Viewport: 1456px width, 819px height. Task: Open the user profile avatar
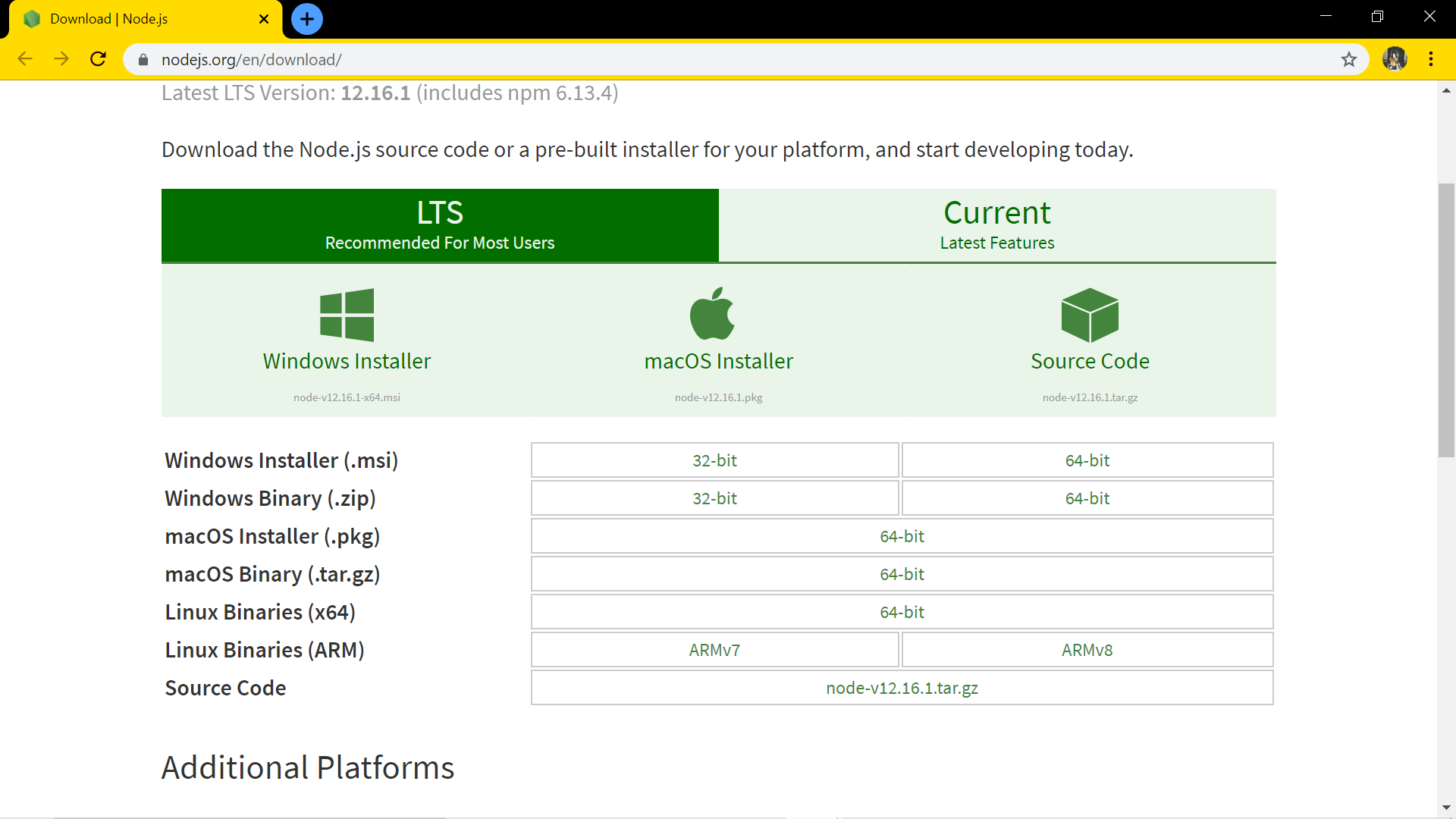[1394, 59]
